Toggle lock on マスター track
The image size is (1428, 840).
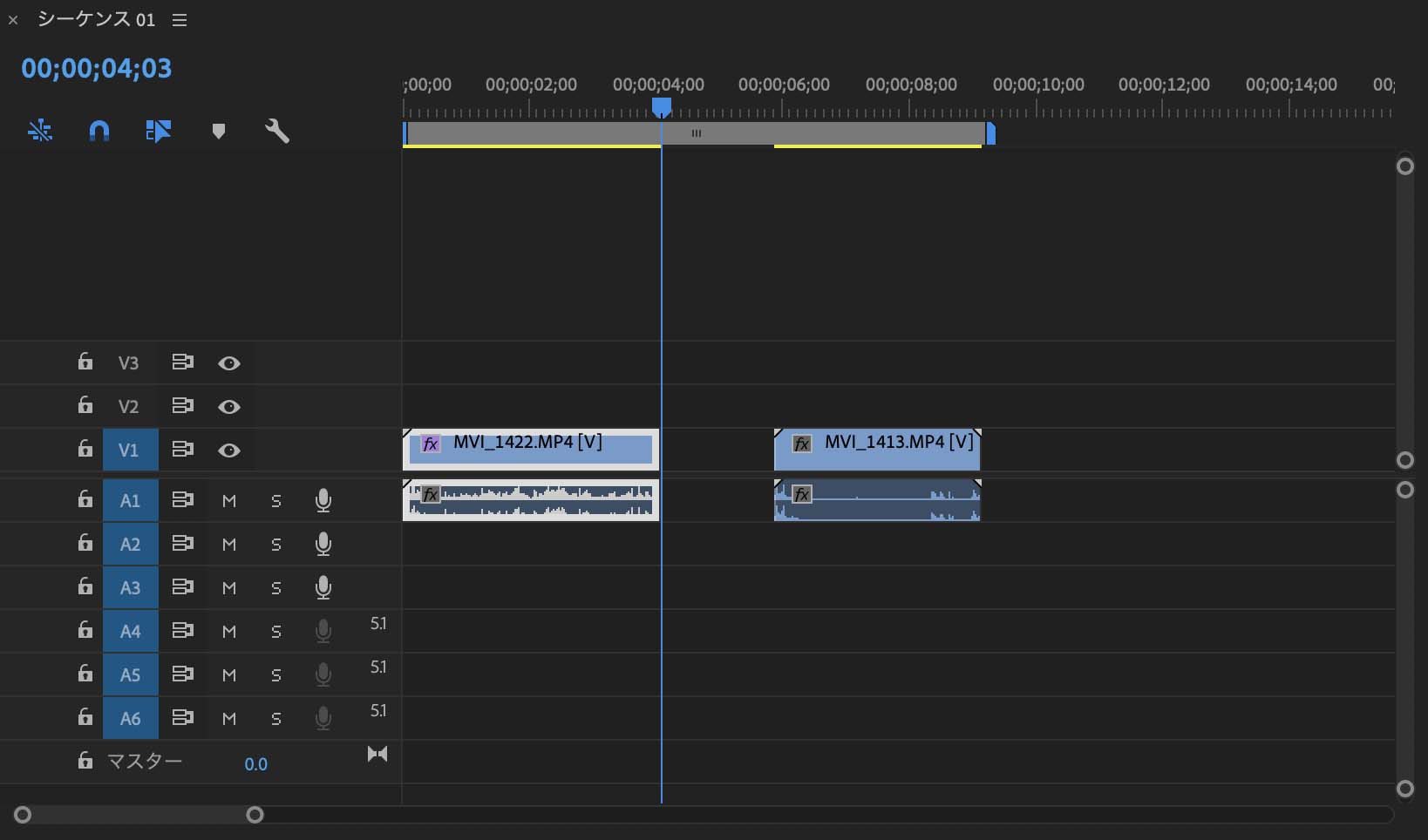coord(85,761)
